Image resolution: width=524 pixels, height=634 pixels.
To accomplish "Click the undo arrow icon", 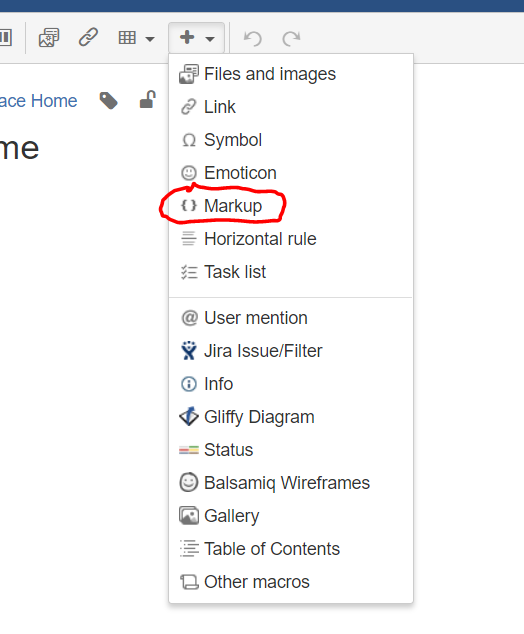I will (x=253, y=38).
